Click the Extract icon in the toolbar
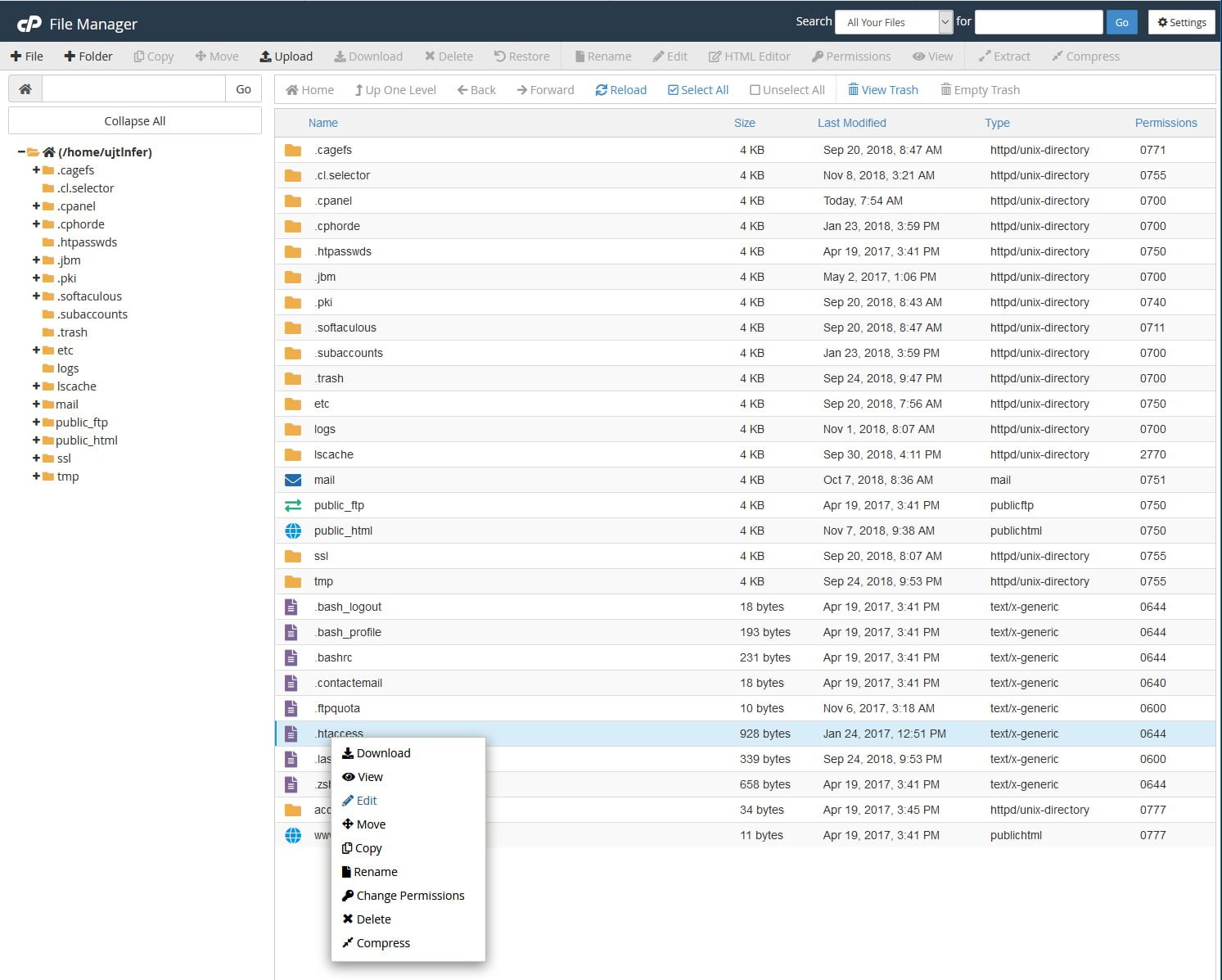The height and width of the screenshot is (980, 1222). pyautogui.click(x=1004, y=56)
